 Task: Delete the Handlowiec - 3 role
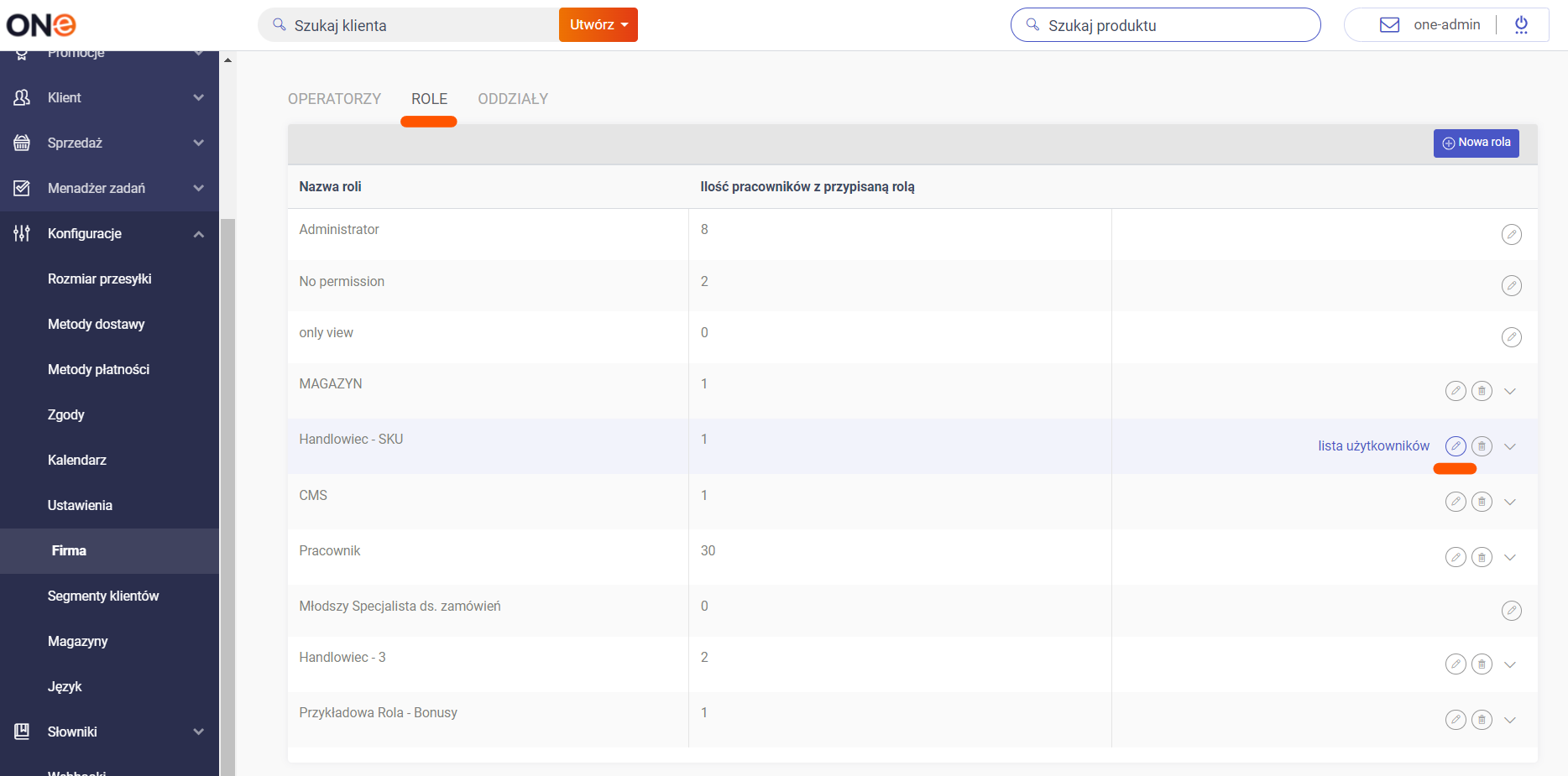coord(1482,664)
